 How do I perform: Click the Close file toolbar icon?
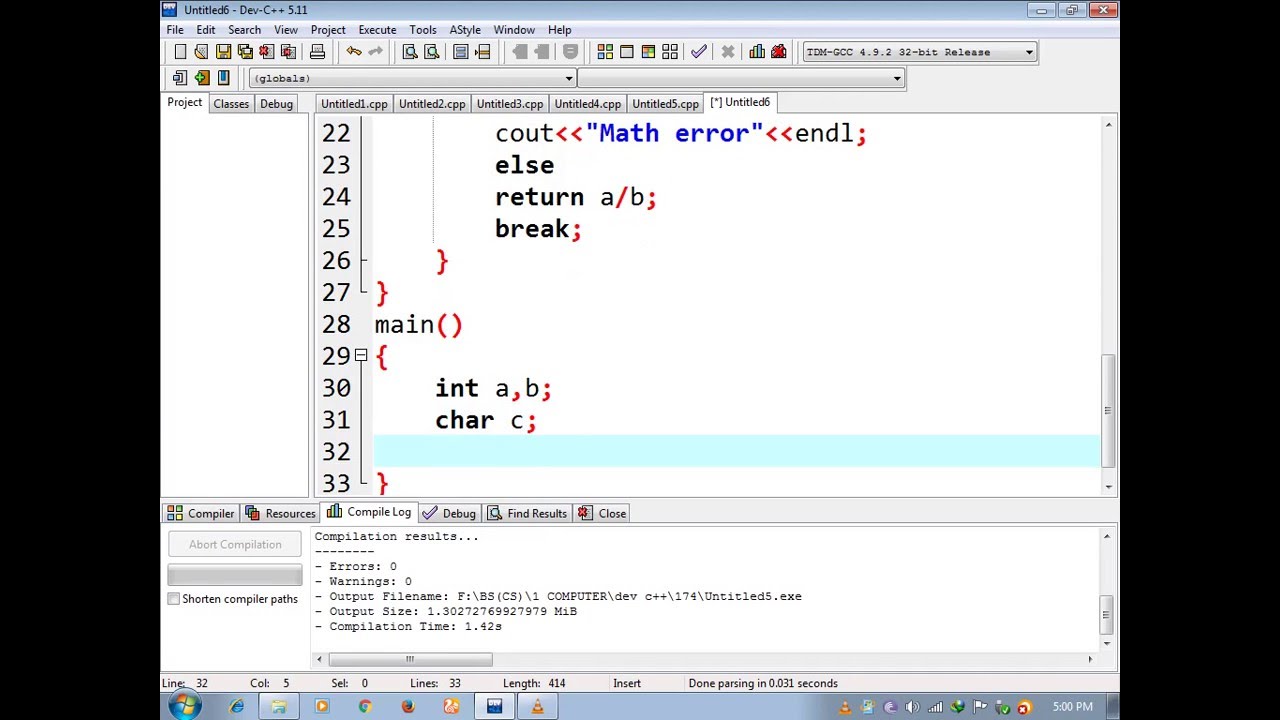coord(266,52)
